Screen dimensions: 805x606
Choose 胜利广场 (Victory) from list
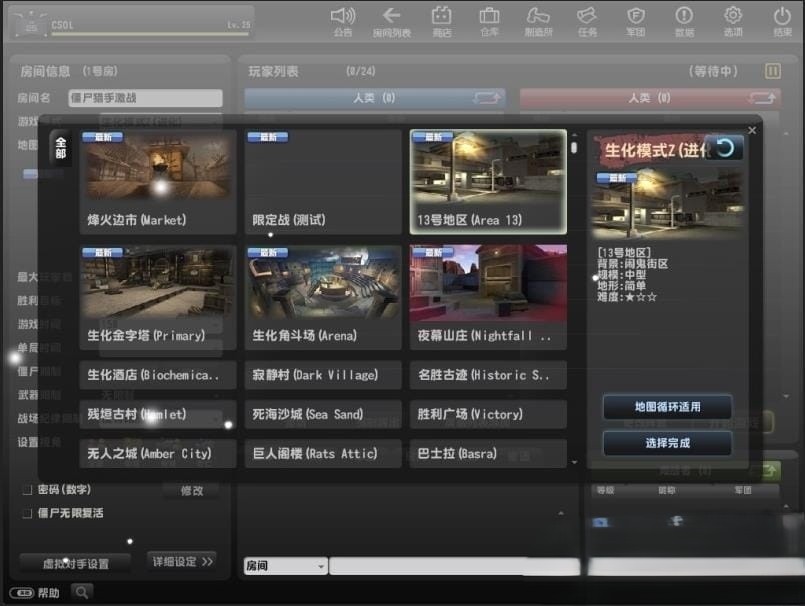[488, 414]
